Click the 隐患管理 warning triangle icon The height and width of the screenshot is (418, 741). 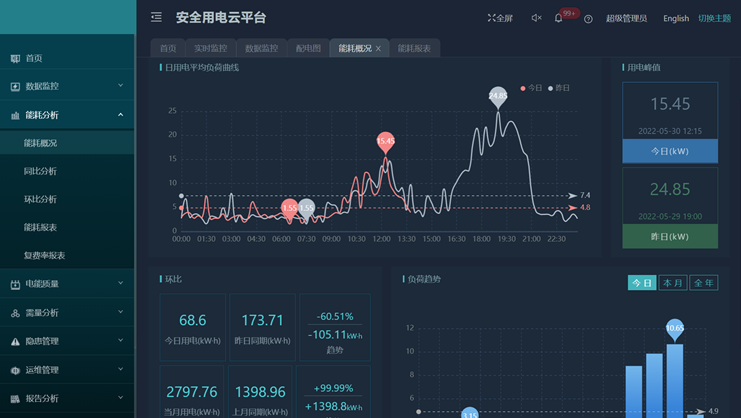point(15,341)
